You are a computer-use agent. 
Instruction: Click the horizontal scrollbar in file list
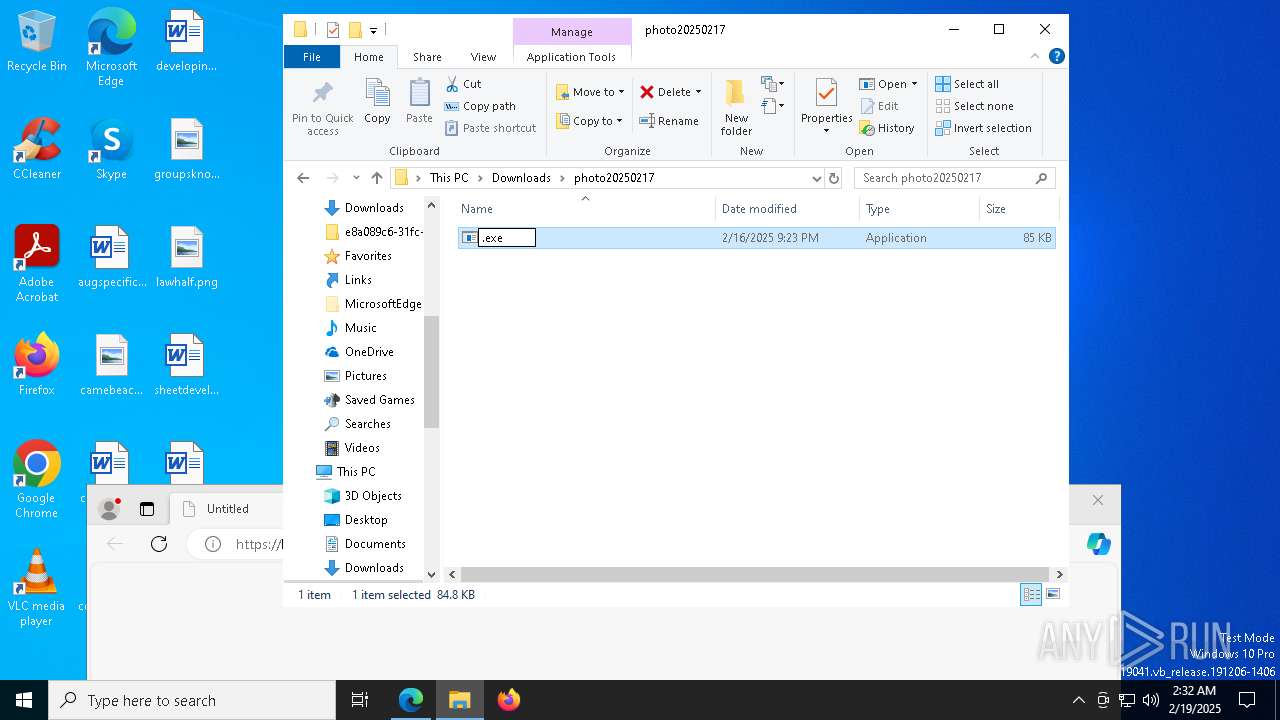753,575
